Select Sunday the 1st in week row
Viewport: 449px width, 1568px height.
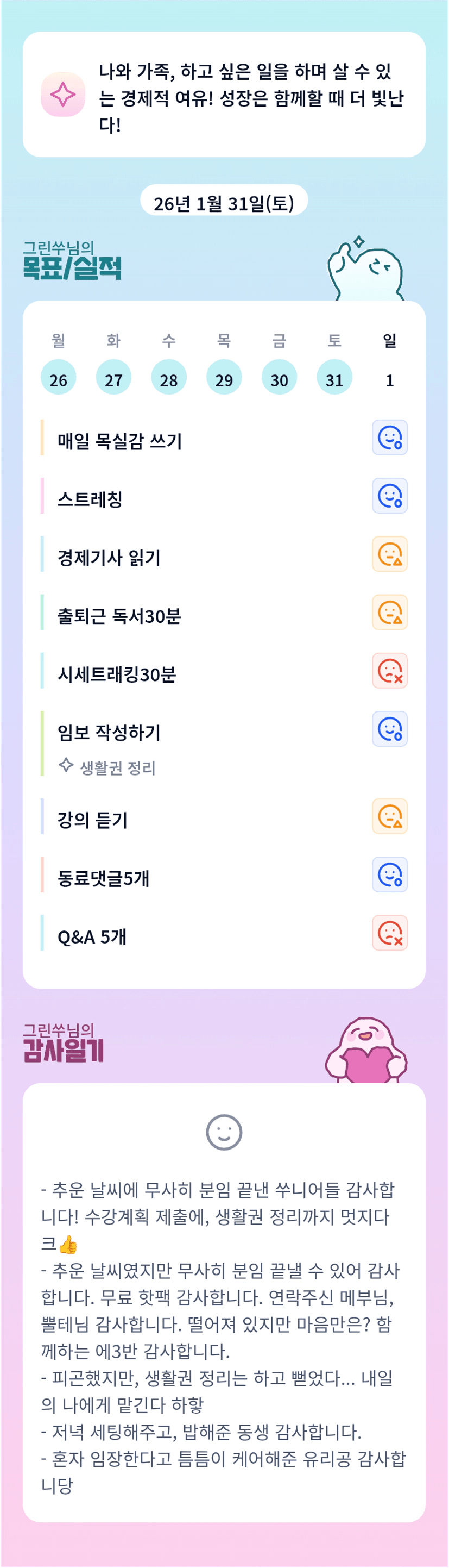pos(389,380)
